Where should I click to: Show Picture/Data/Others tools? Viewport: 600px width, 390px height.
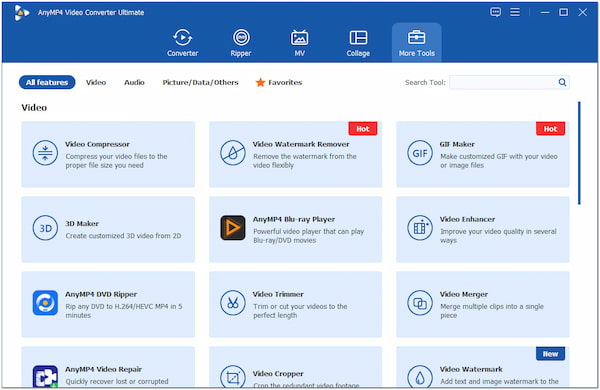coord(201,82)
